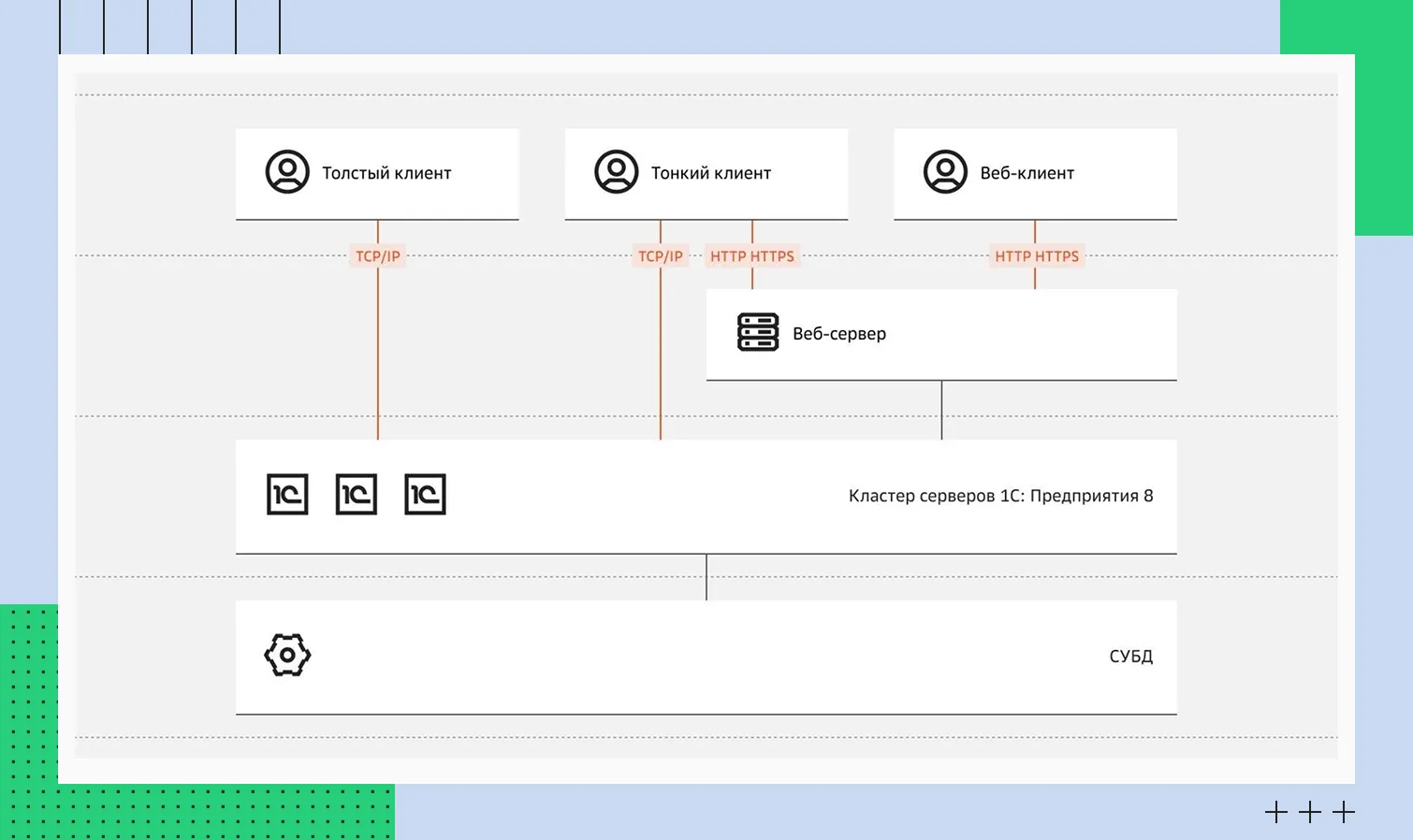Select the Веб-клиент label
The height and width of the screenshot is (840, 1413).
pyautogui.click(x=1027, y=173)
